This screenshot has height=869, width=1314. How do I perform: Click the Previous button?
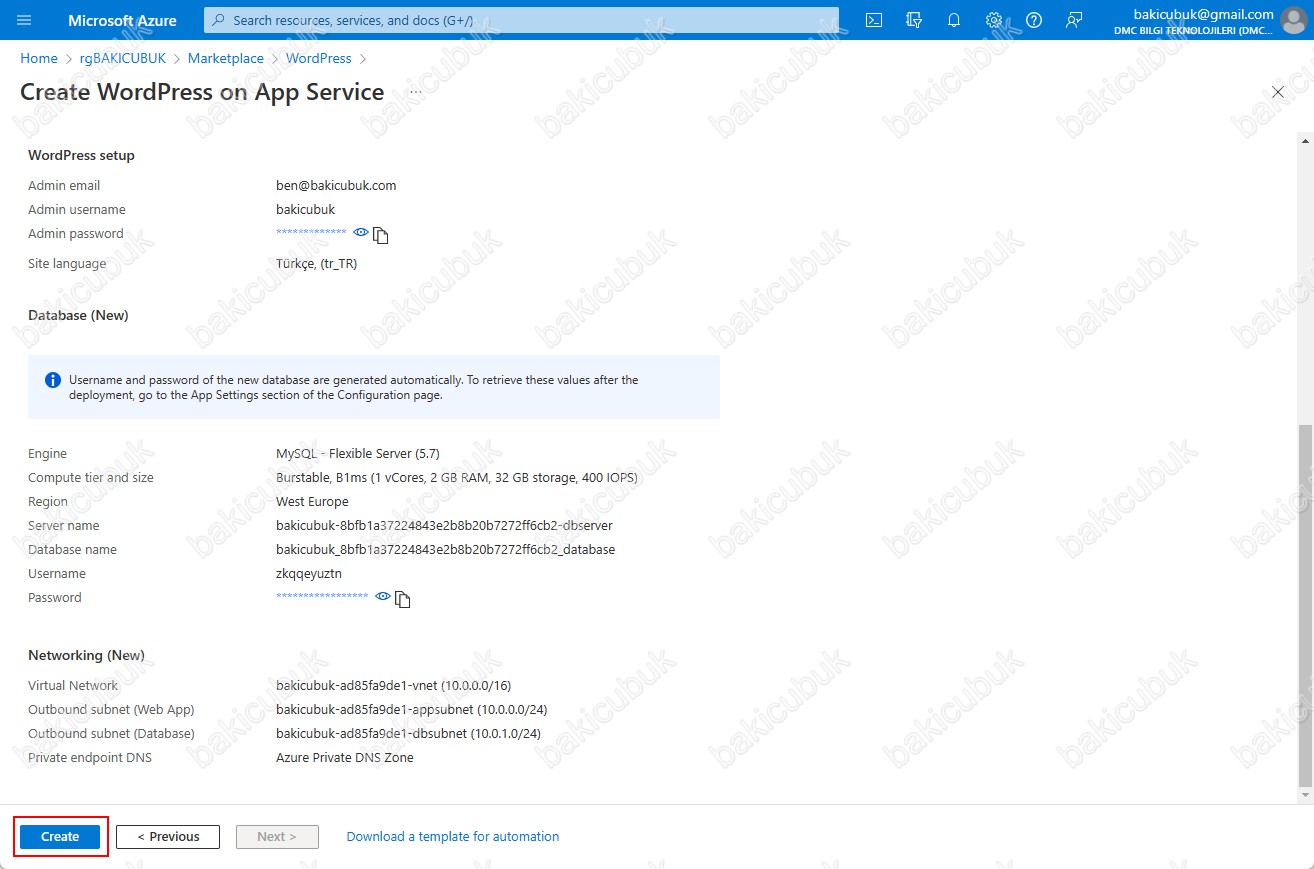point(168,837)
